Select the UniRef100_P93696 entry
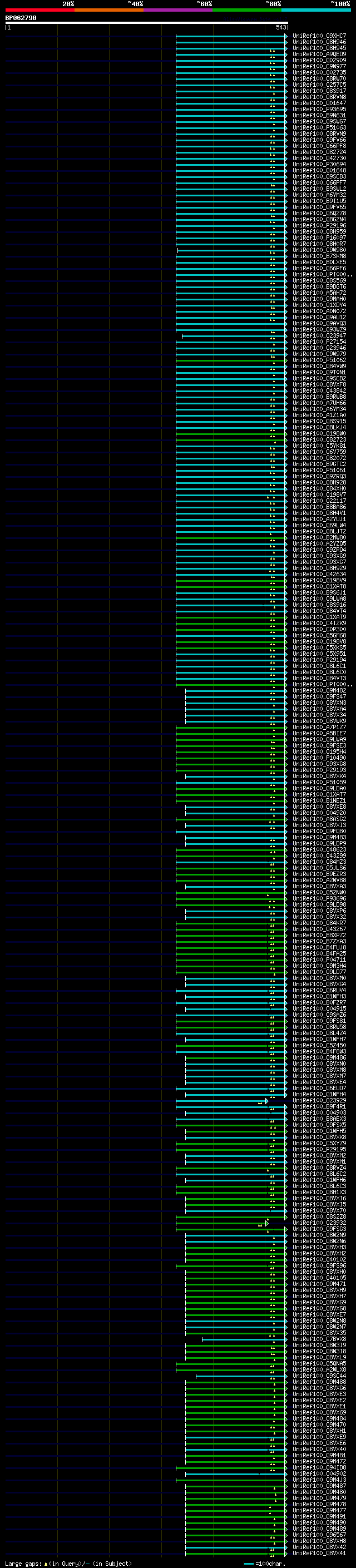 (319, 898)
